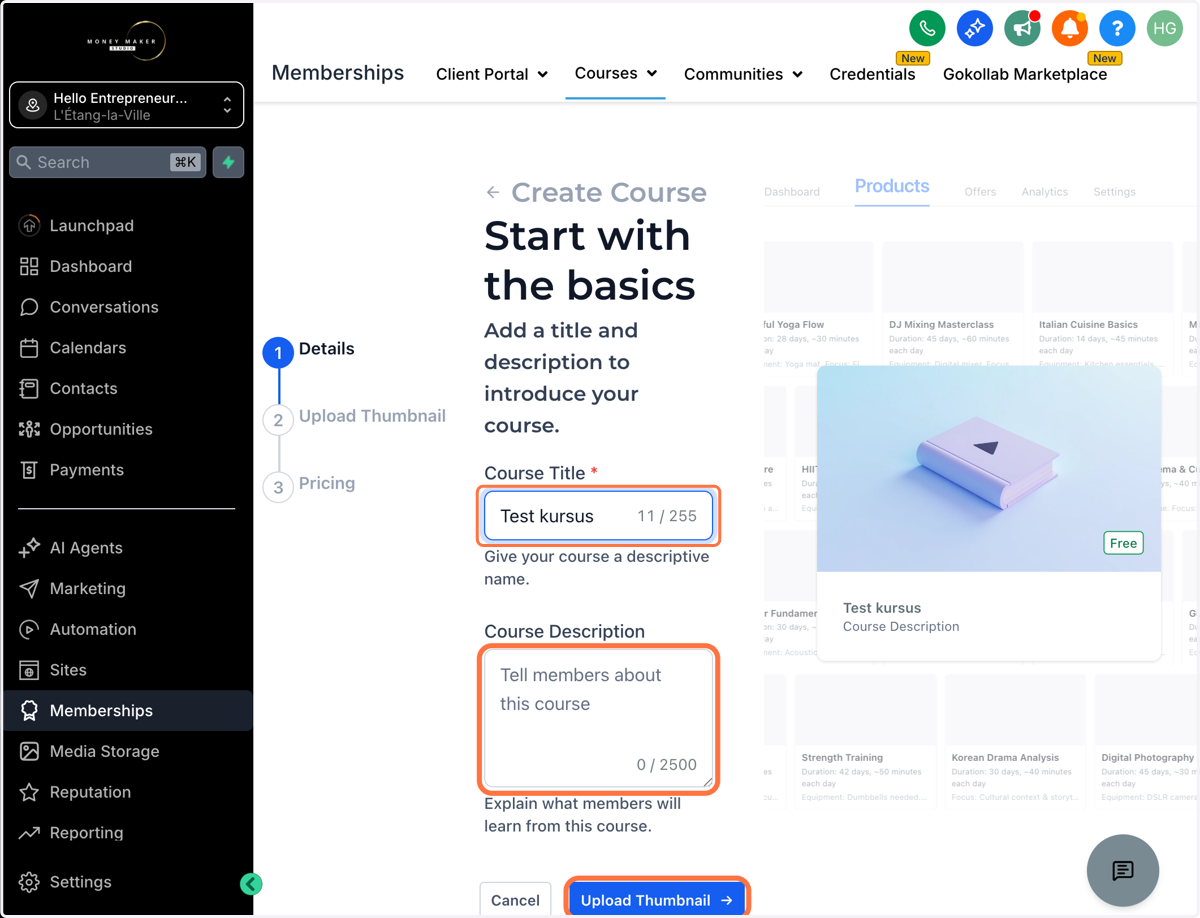
Task: Expand the Courses dropdown menu
Action: click(616, 73)
